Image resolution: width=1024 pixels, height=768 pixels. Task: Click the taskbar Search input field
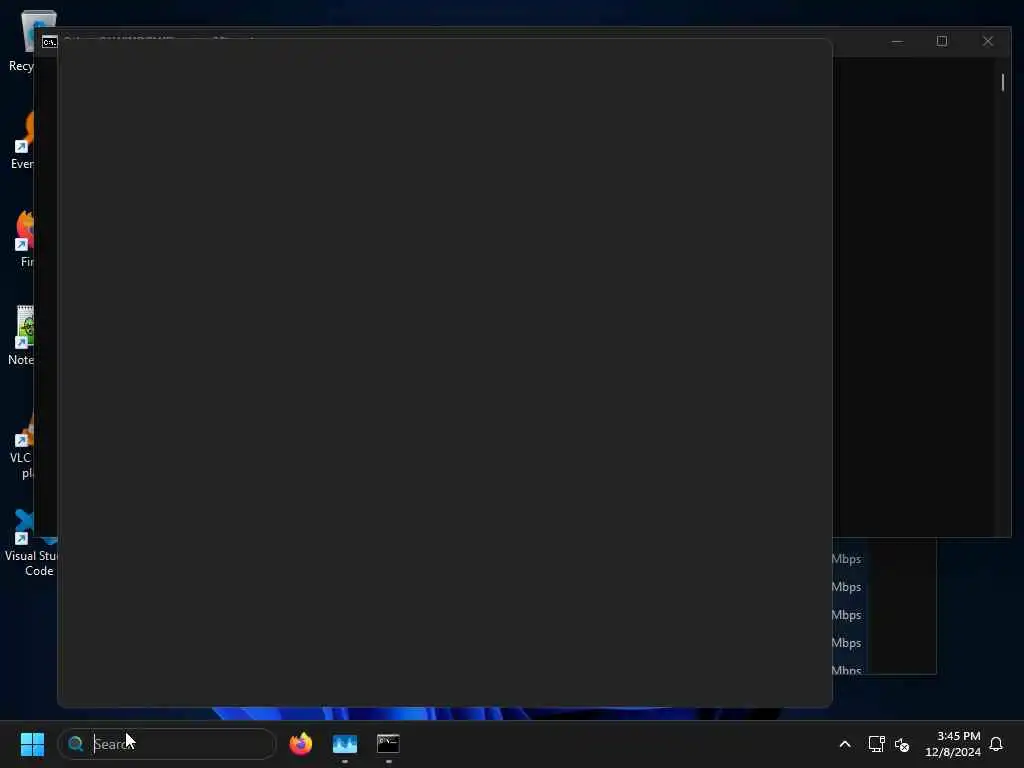pos(167,744)
